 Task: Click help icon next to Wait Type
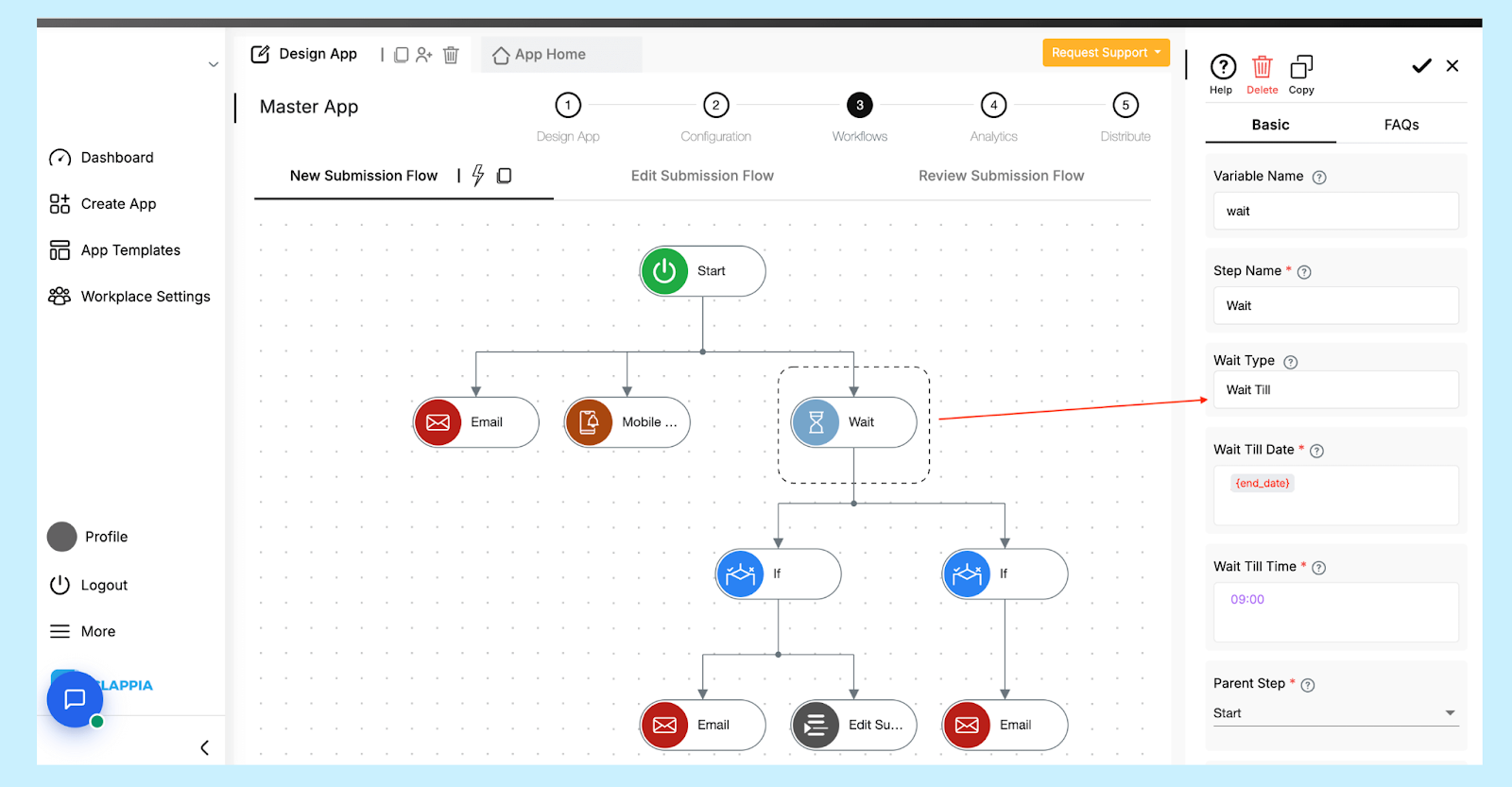point(1291,362)
